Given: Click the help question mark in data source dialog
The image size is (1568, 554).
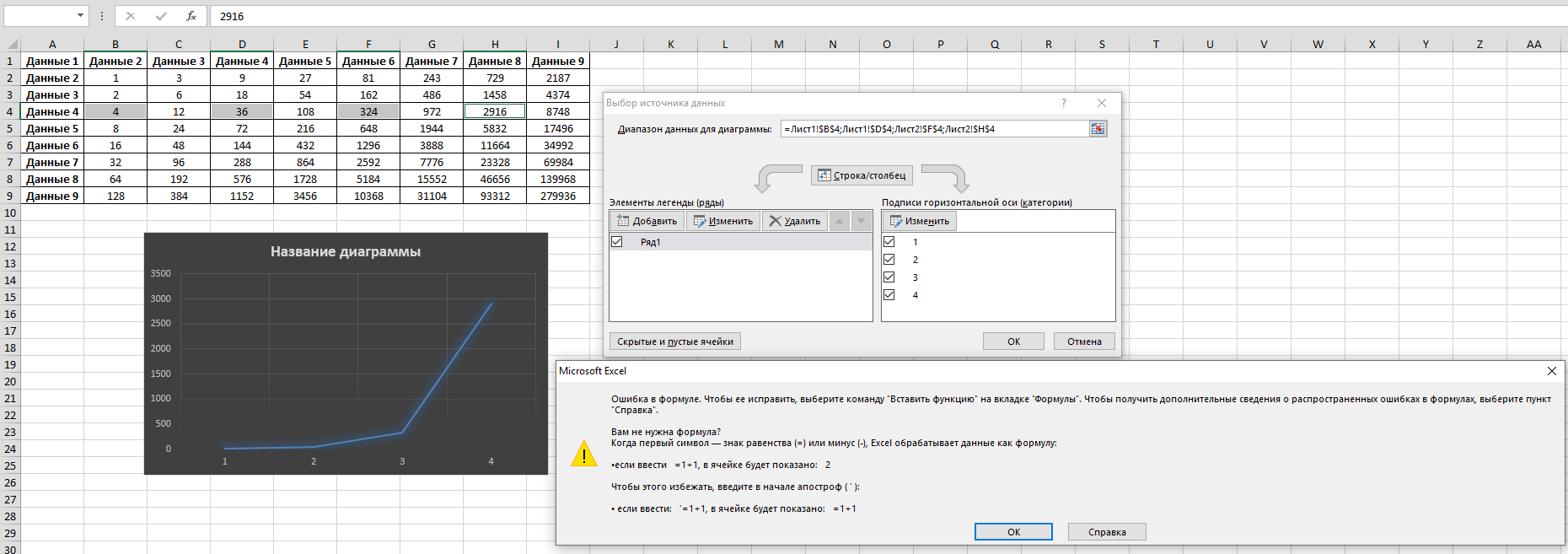Looking at the screenshot, I should [x=1064, y=103].
